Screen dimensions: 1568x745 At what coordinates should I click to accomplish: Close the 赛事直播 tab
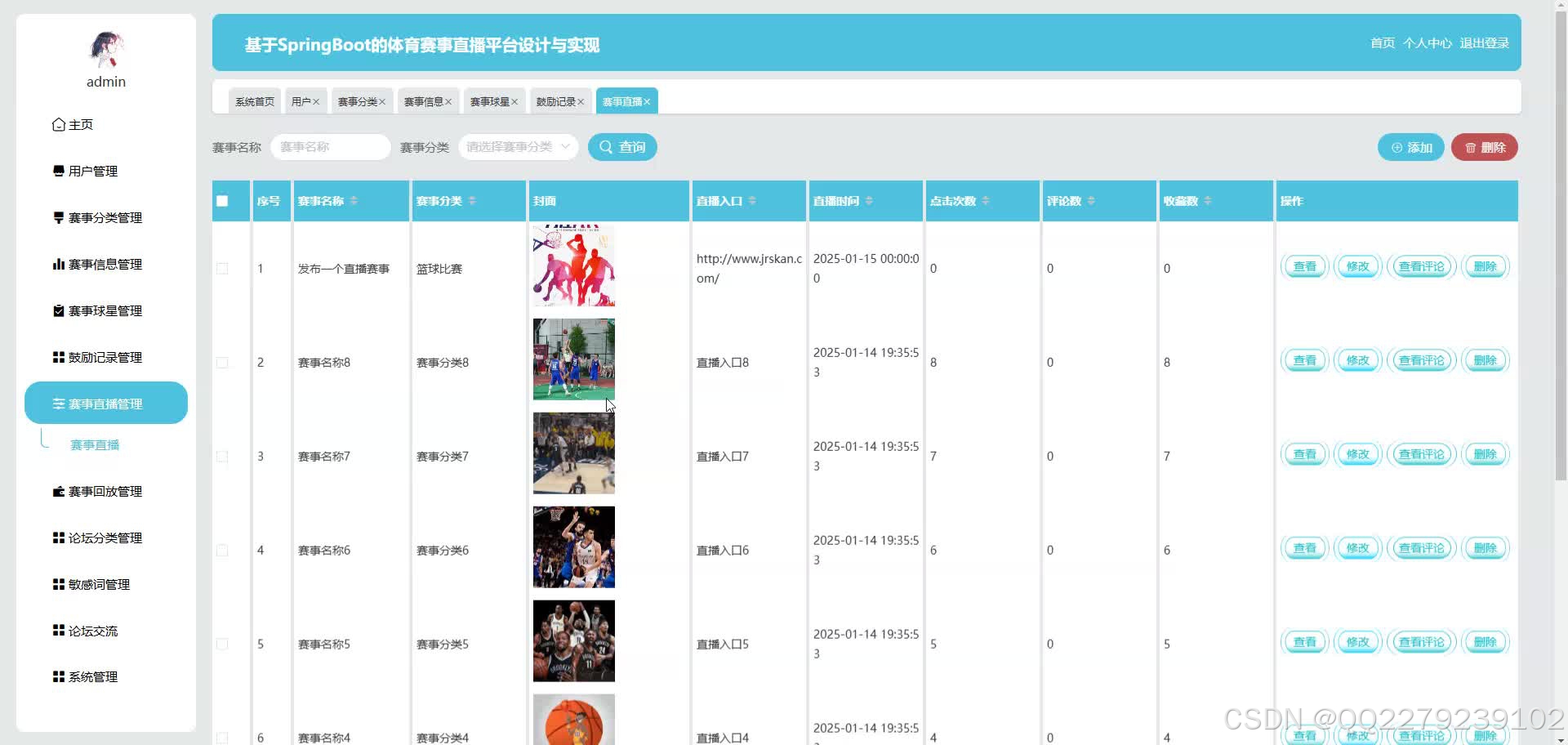(x=647, y=102)
